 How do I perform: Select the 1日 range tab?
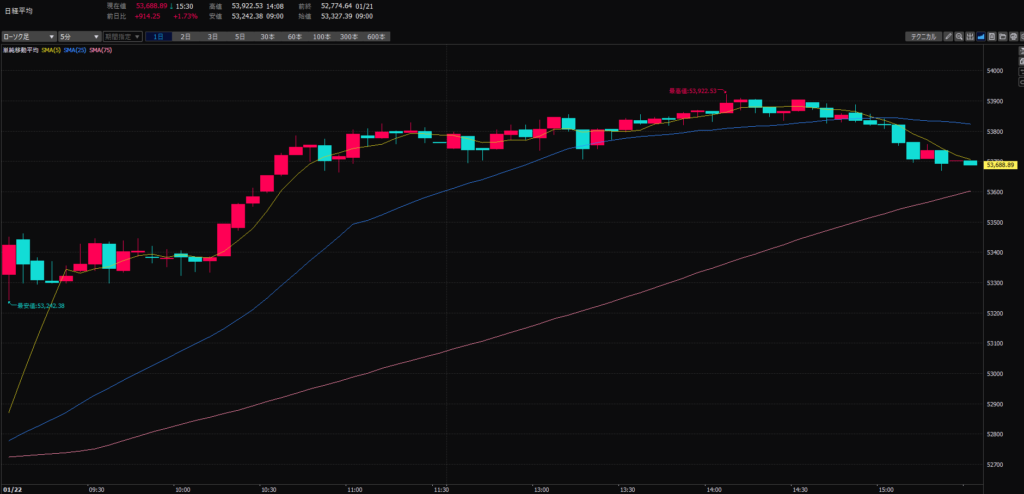[x=159, y=36]
